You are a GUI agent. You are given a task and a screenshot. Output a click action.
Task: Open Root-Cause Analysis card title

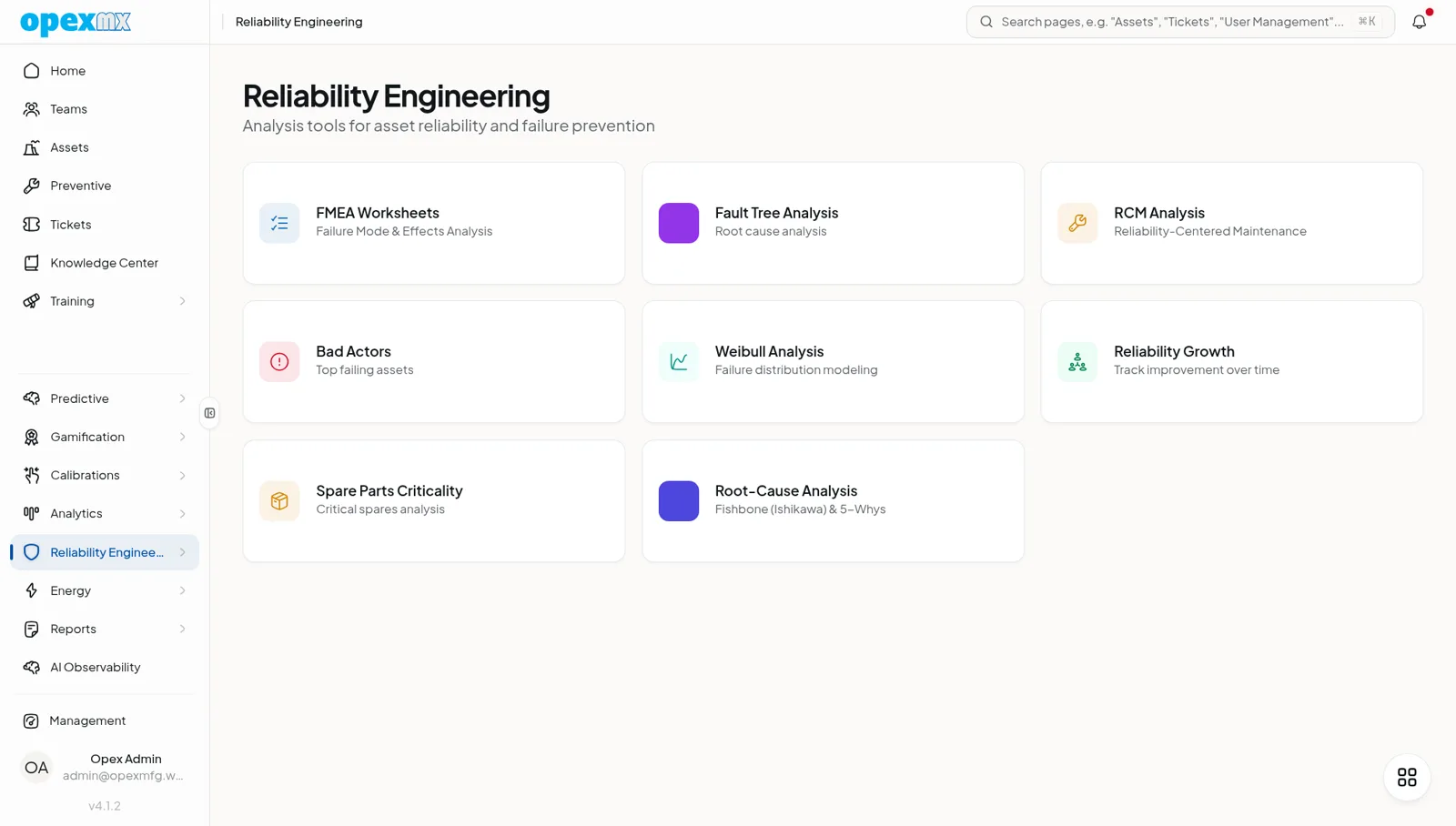(786, 490)
